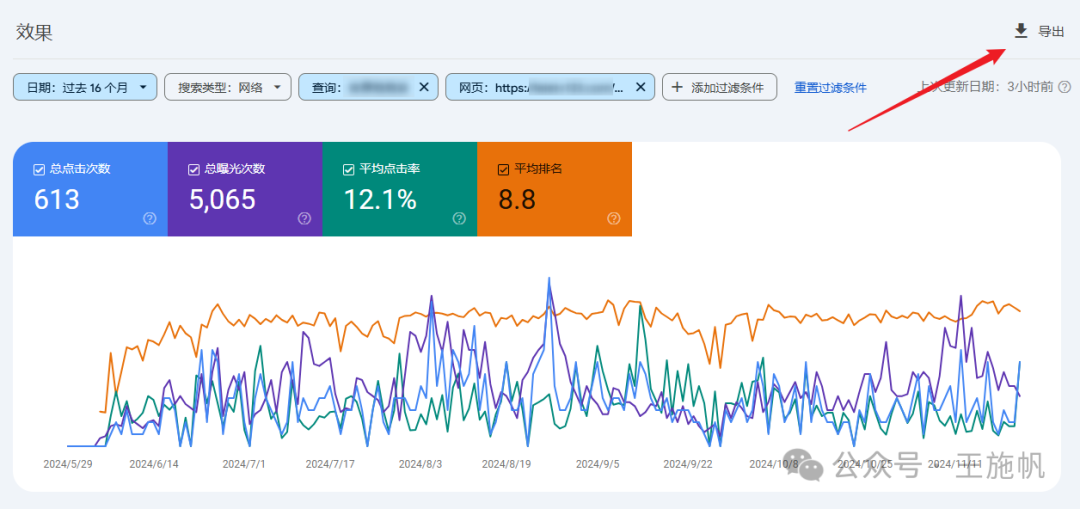Open the 日期: 过去 16 个月 filter
The width and height of the screenshot is (1080, 509).
pos(85,87)
